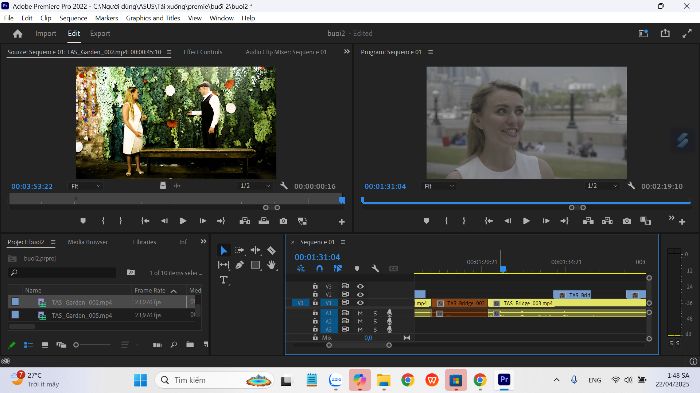Switch Project panel to icon view
Screen dimensions: 700x393
[x=45, y=345]
